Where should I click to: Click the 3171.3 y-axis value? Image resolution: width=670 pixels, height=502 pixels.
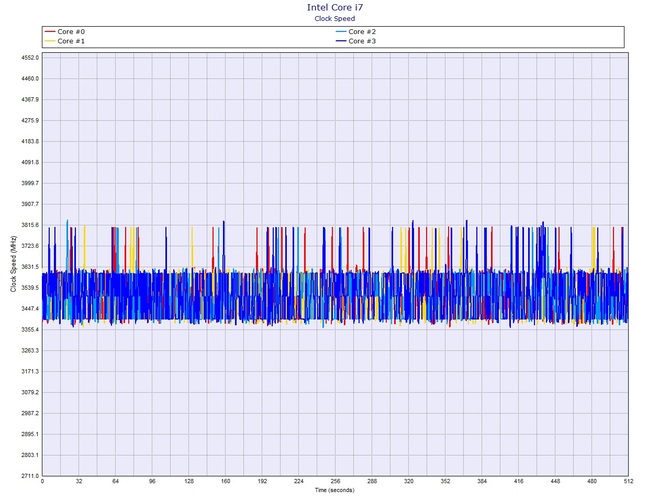pos(30,372)
